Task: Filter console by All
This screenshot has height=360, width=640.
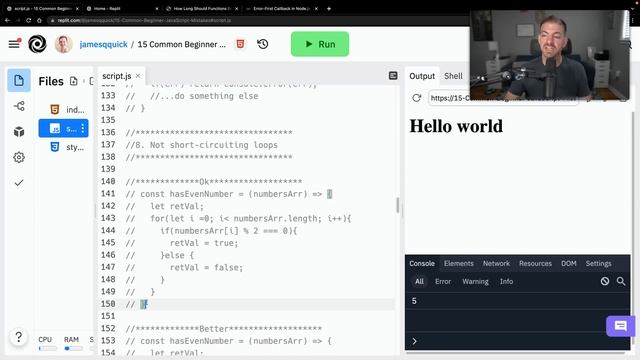Action: coord(419,281)
